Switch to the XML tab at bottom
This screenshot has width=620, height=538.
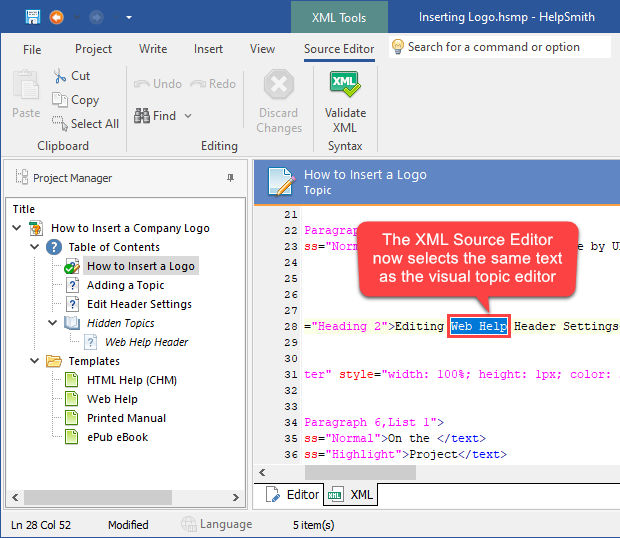350,495
